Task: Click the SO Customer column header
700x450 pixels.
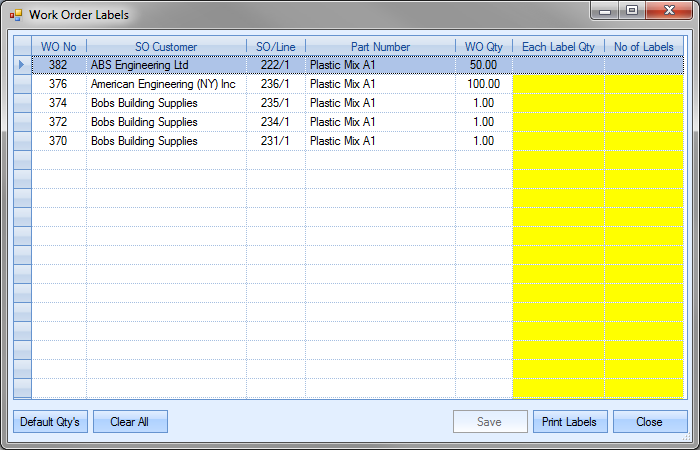Action: [166, 46]
